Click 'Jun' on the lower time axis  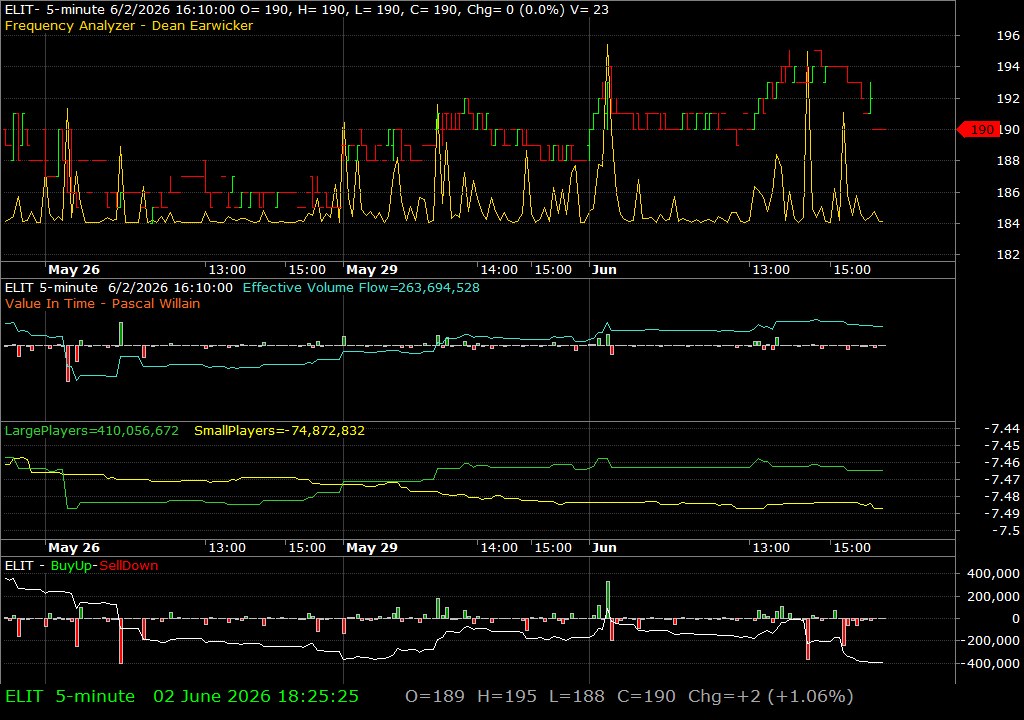tap(604, 548)
